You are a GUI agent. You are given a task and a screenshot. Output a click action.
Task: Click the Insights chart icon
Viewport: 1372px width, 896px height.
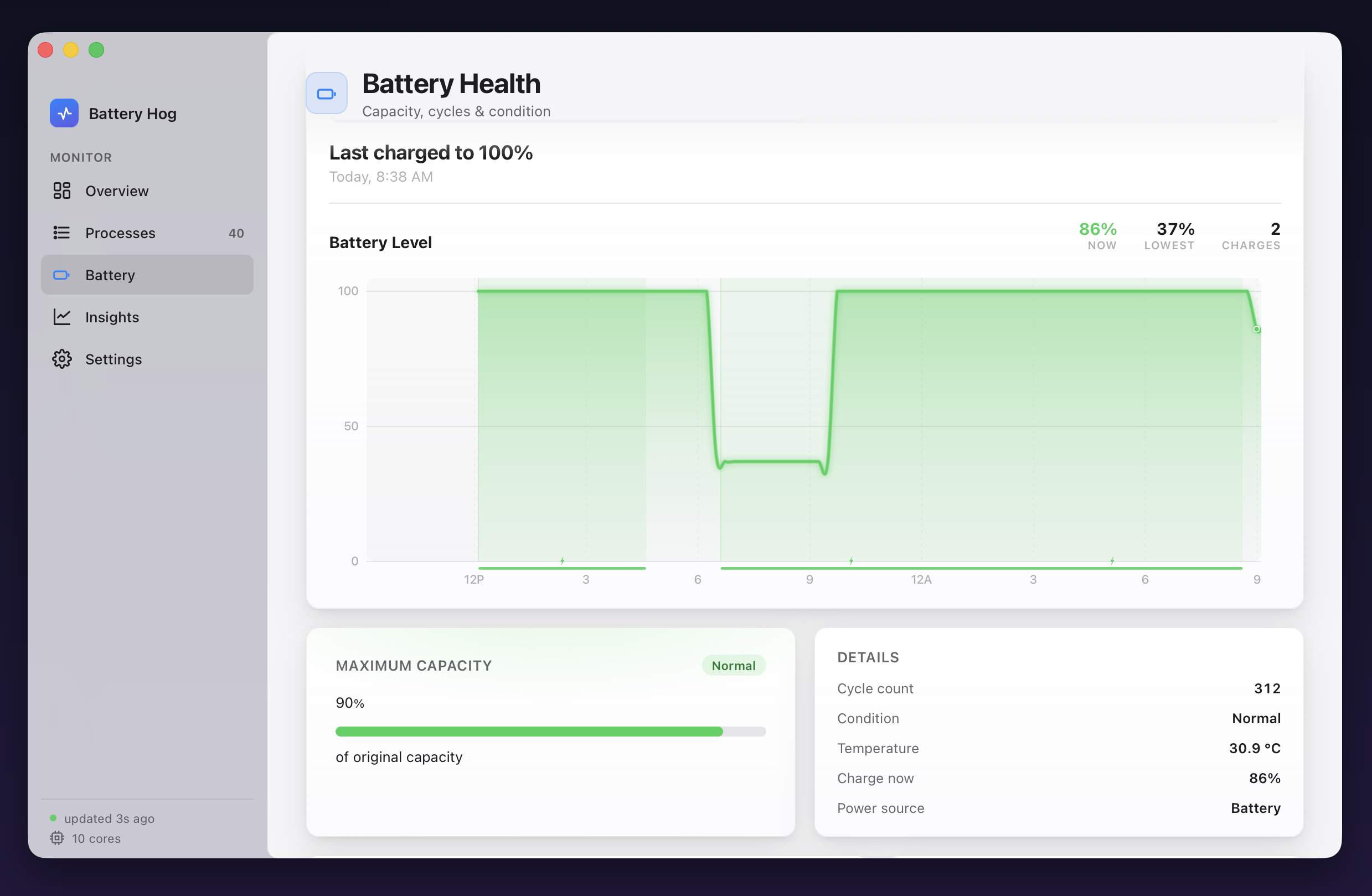click(61, 317)
